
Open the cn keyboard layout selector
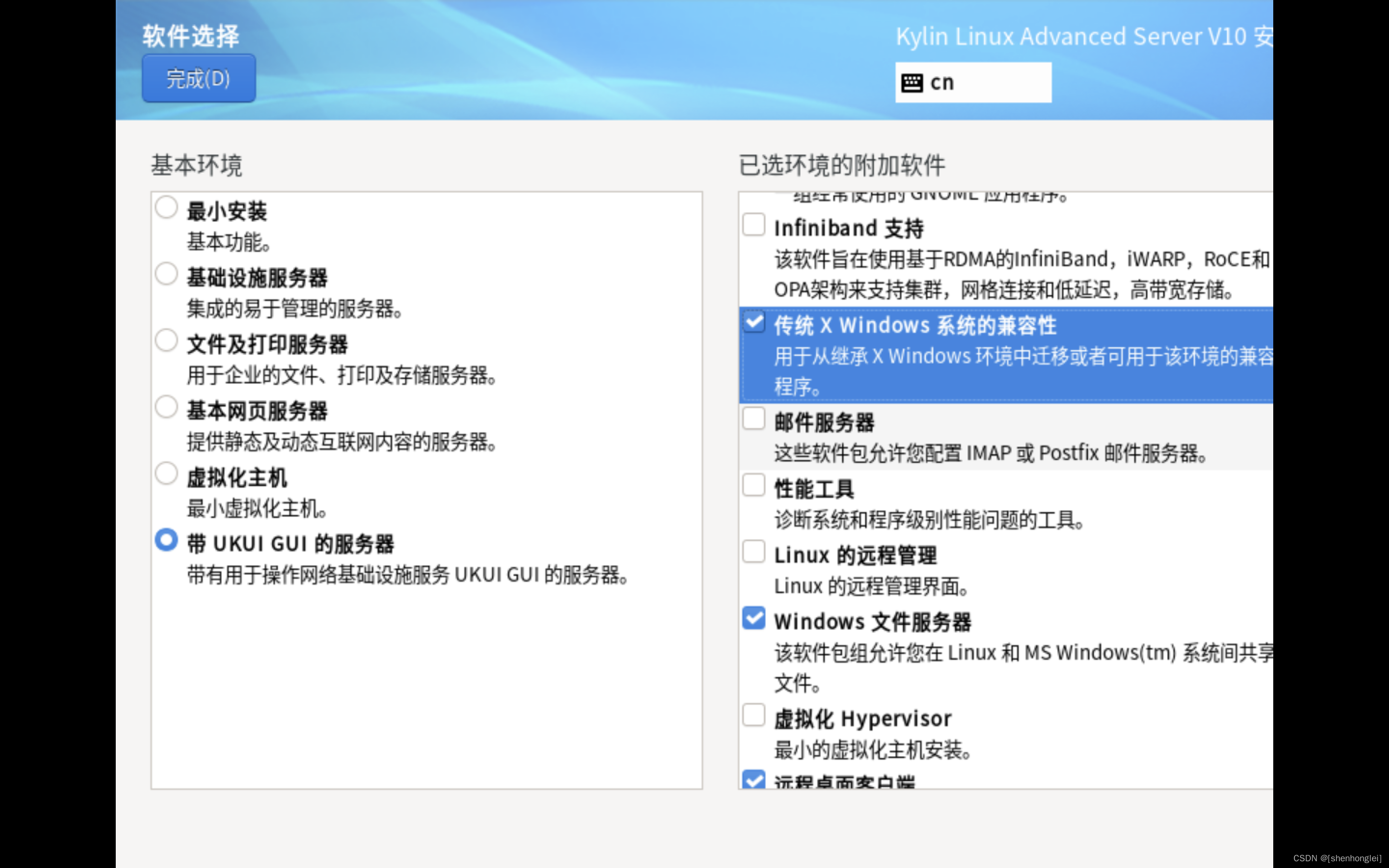(x=973, y=82)
